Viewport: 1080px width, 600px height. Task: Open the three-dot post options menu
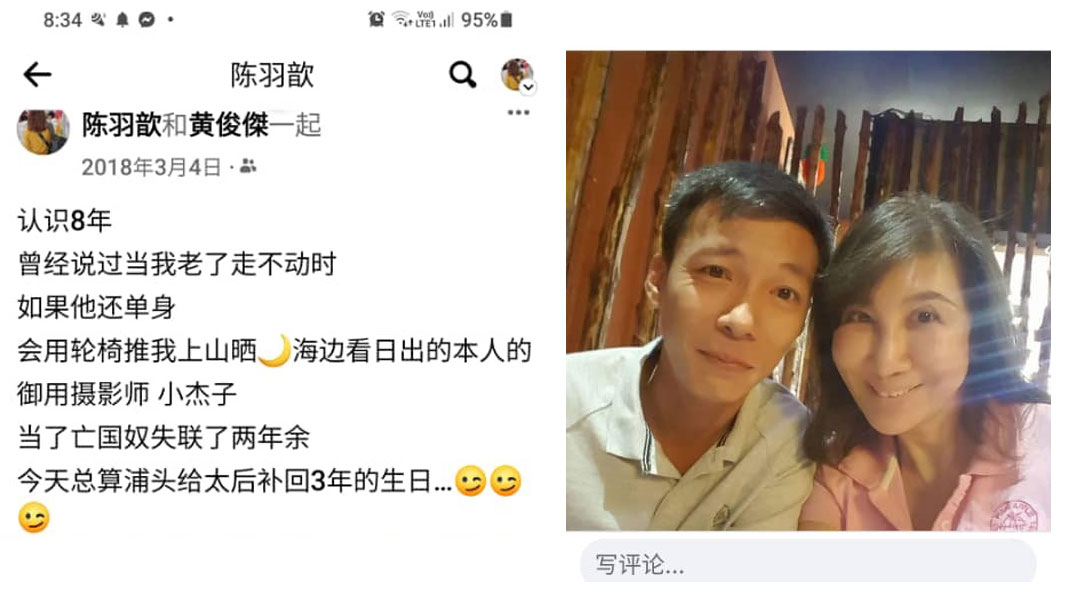tap(519, 112)
